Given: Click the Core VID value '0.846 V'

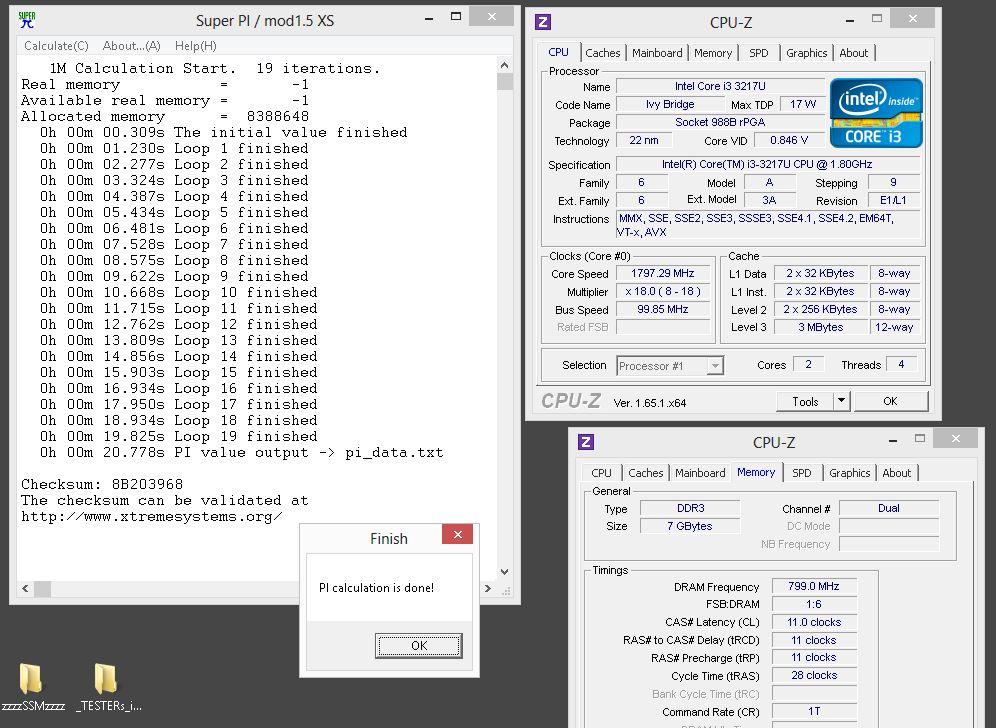Looking at the screenshot, I should [789, 140].
